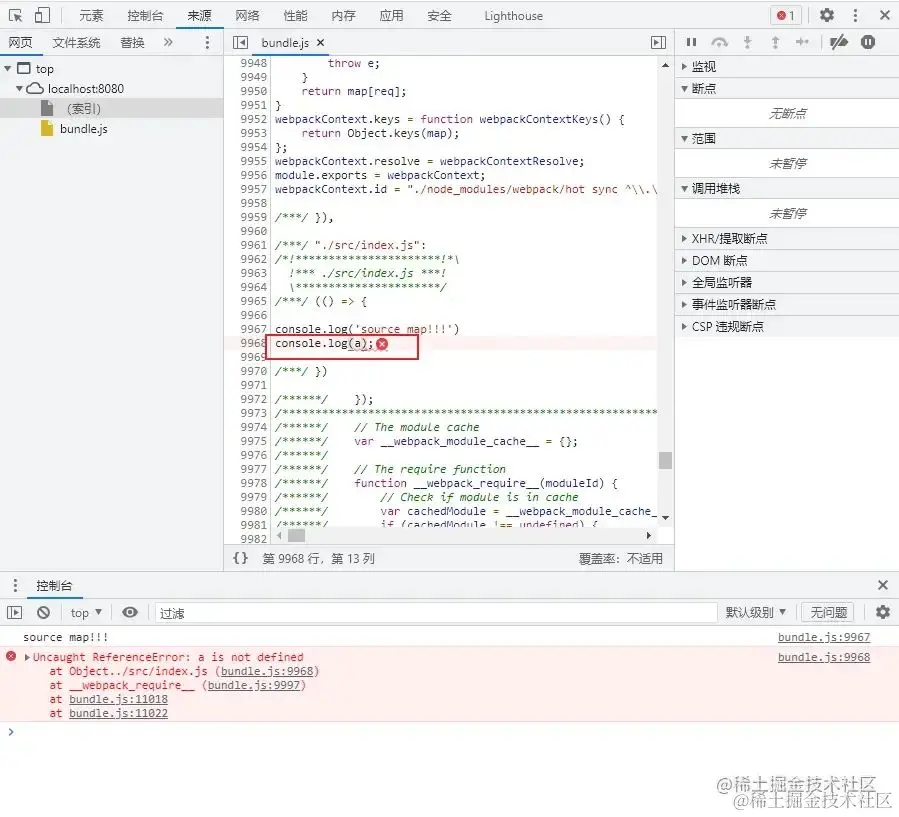Toggle pause on exceptions icon
The image size is (899, 817).
866,42
